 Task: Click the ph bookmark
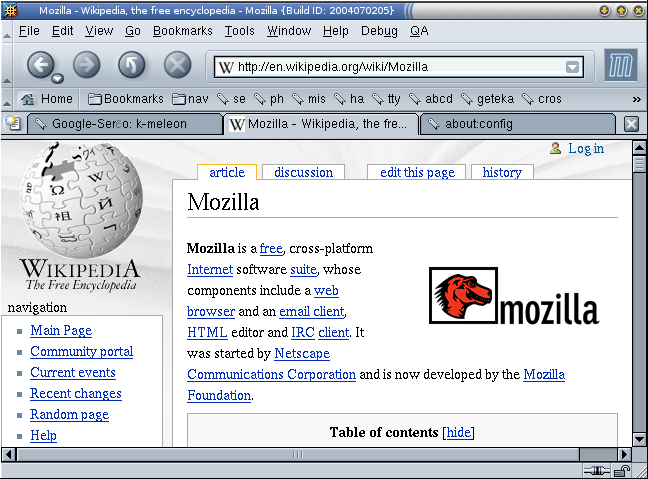269,99
